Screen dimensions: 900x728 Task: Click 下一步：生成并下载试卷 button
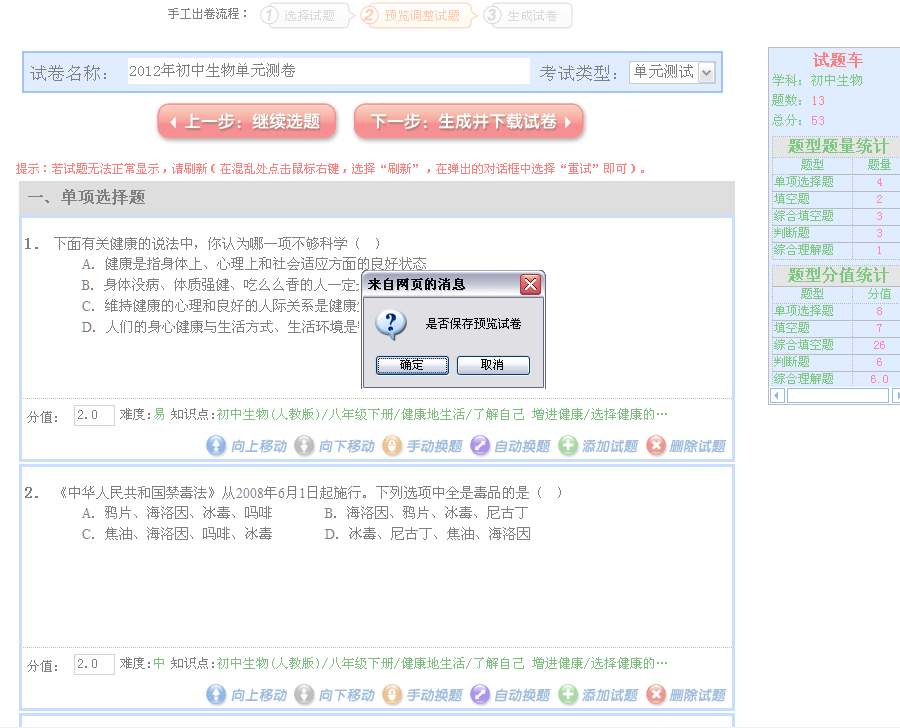click(468, 122)
